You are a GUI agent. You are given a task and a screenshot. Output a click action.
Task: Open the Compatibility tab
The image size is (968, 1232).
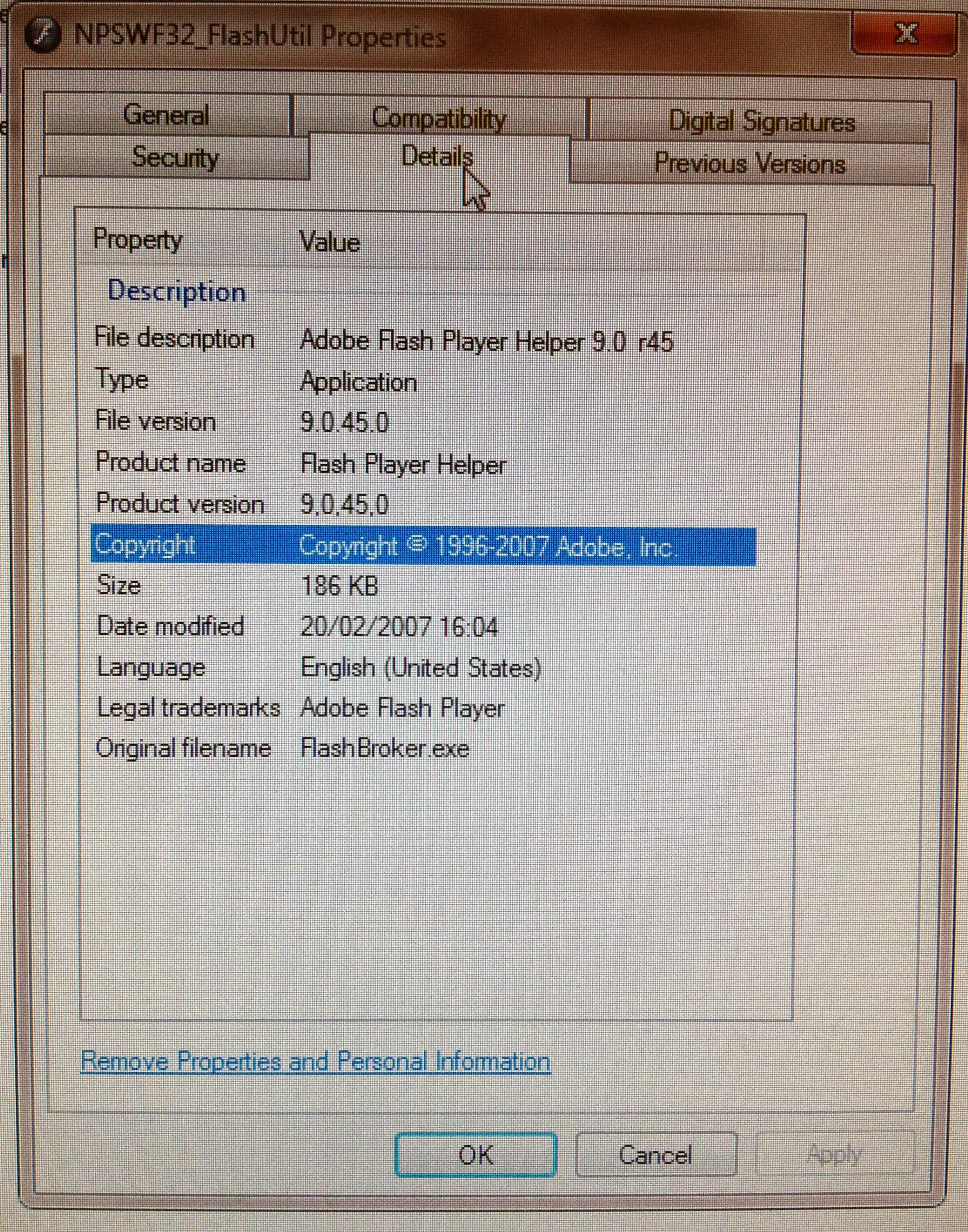438,118
